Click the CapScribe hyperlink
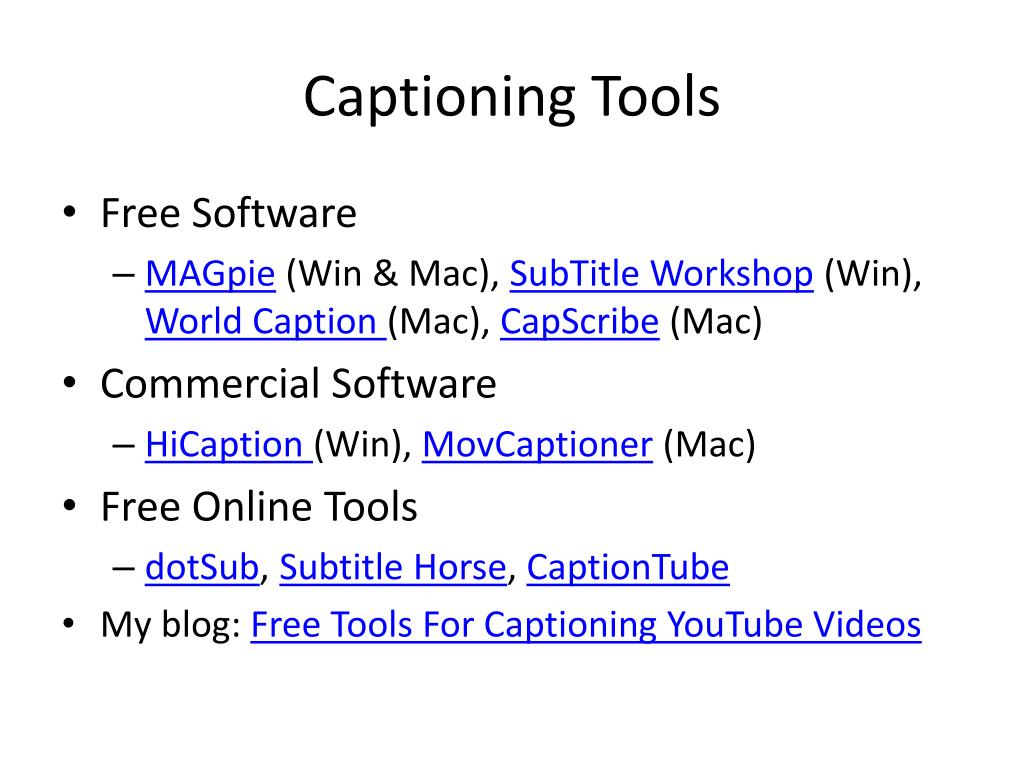The width and height of the screenshot is (1024, 768). click(x=579, y=321)
